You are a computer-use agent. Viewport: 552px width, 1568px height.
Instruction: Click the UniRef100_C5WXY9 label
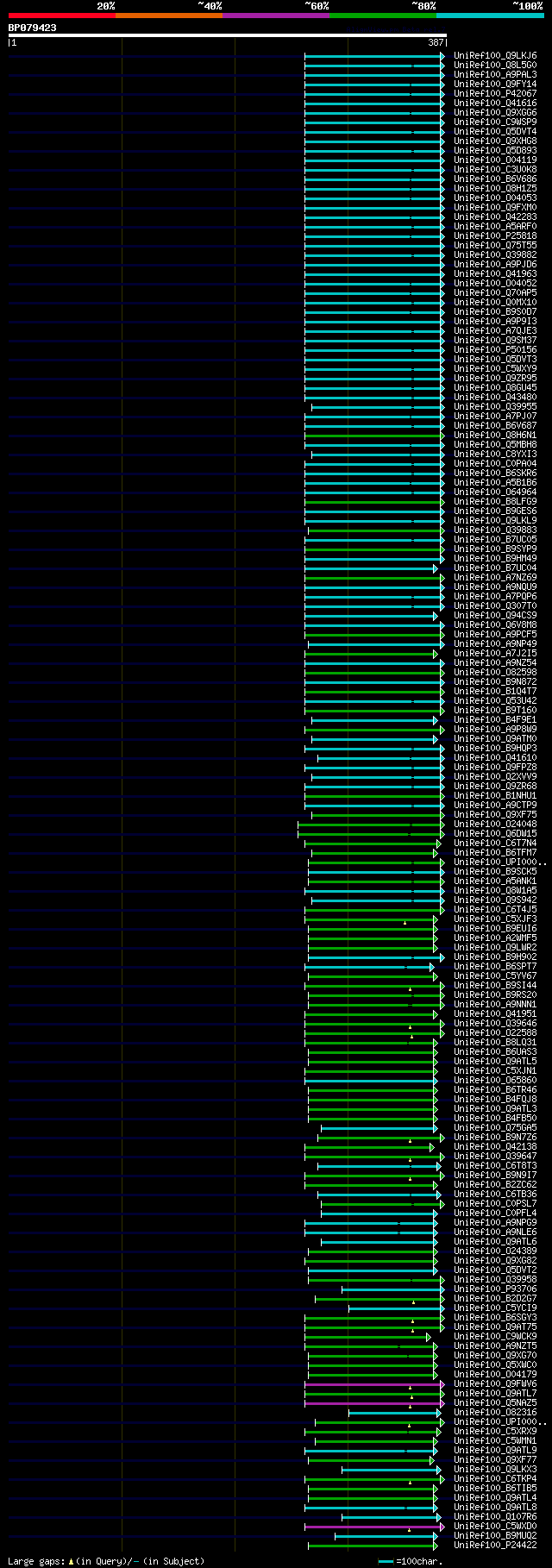coord(495,369)
